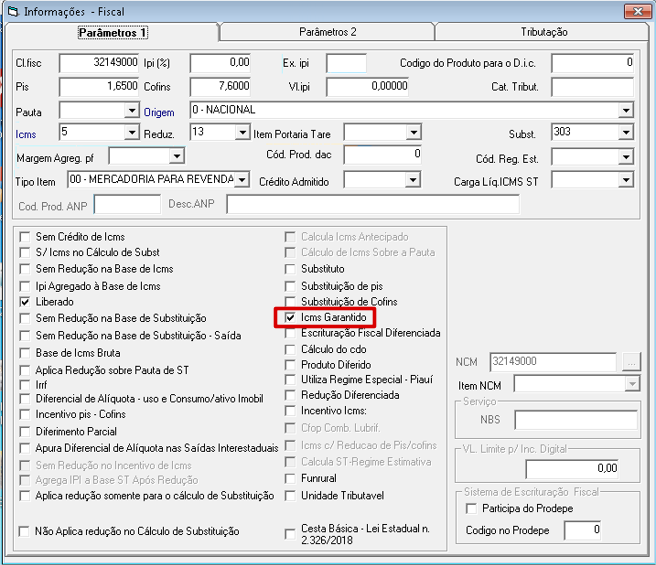Check Substituição de pis

[x=290, y=286]
